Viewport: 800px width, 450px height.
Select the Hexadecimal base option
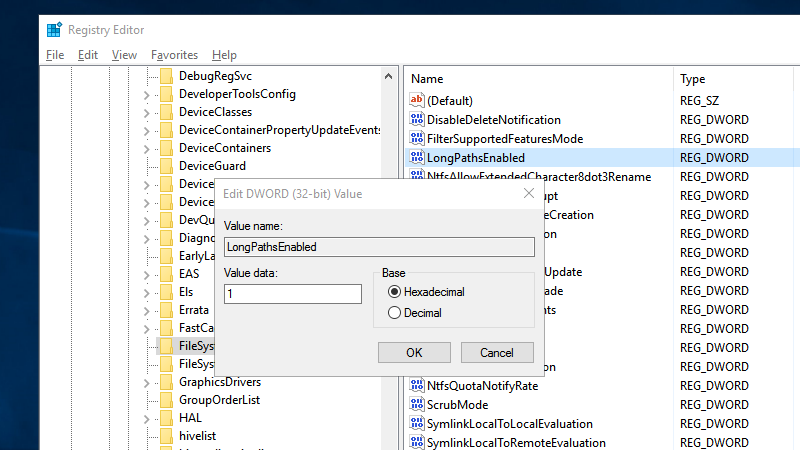click(394, 292)
